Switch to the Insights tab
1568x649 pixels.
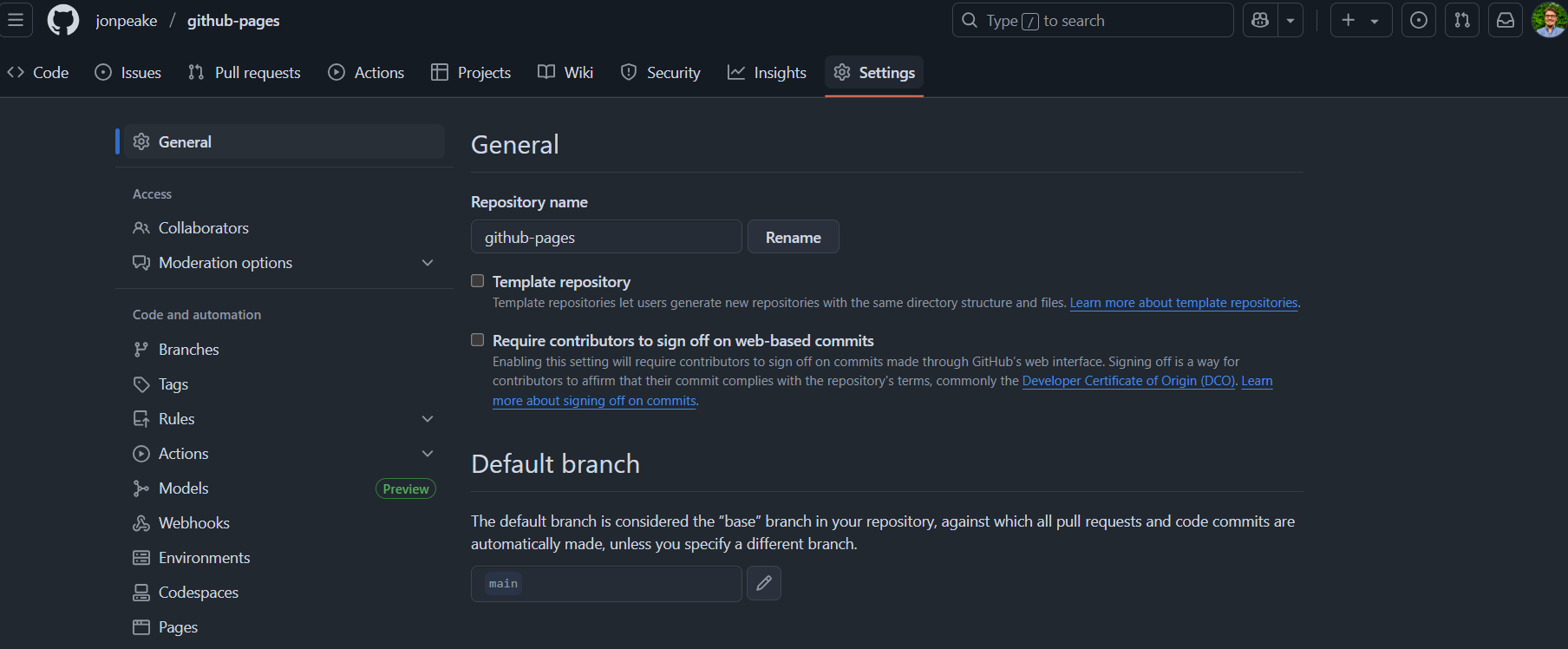(767, 73)
